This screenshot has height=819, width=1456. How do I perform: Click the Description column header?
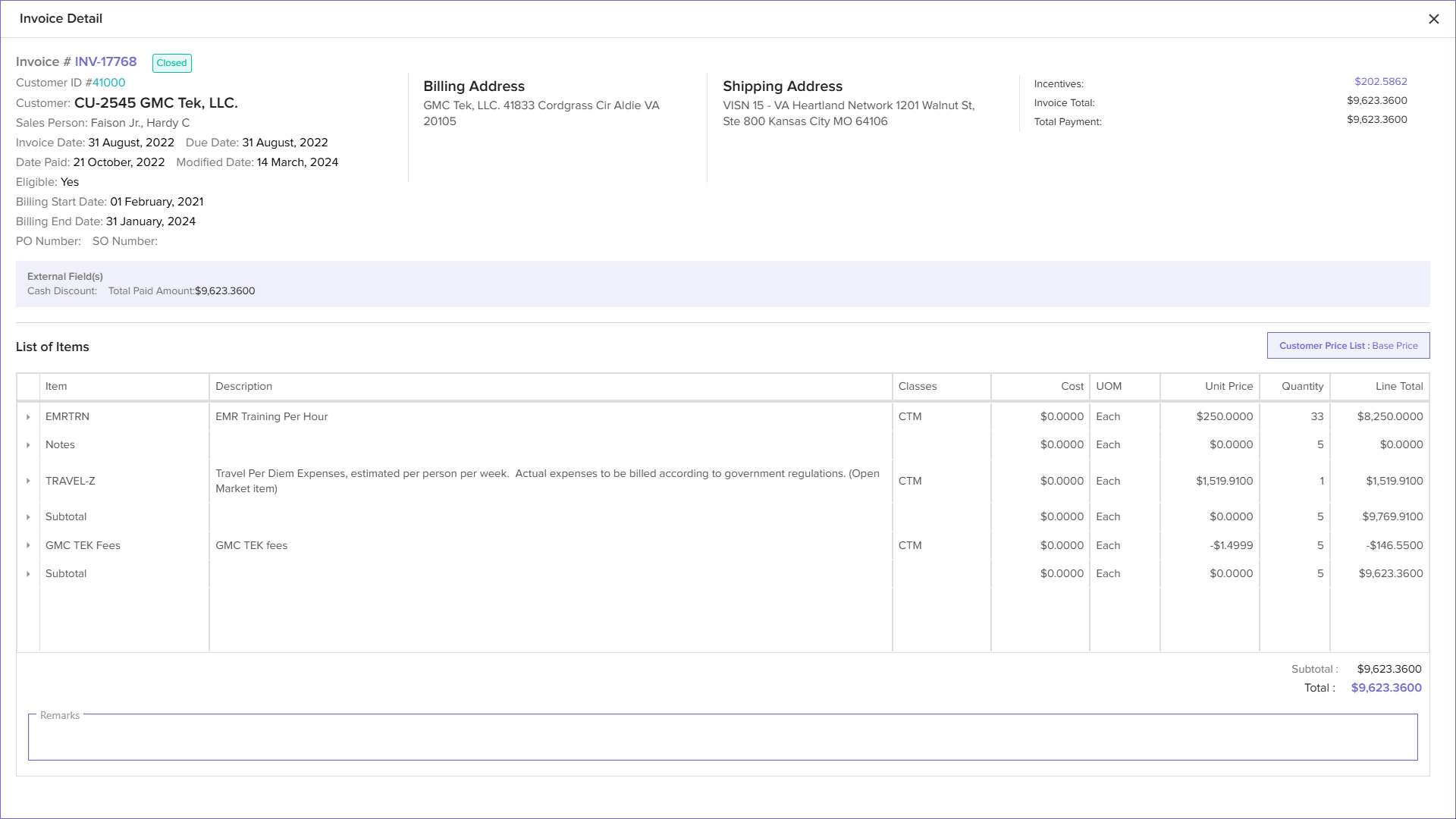pos(243,386)
